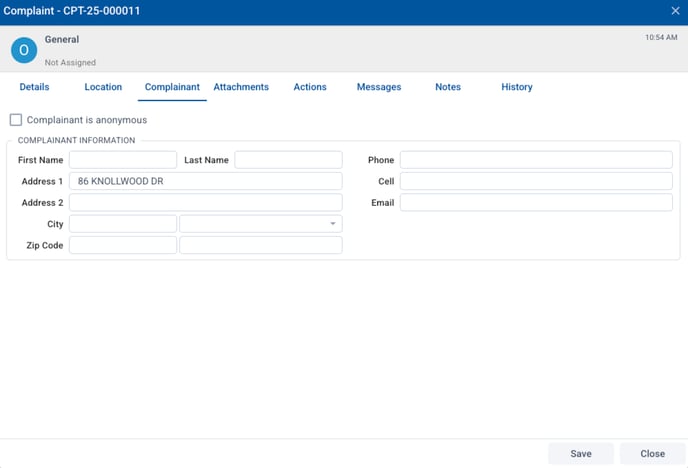
Task: Click the City text field
Action: (x=123, y=224)
